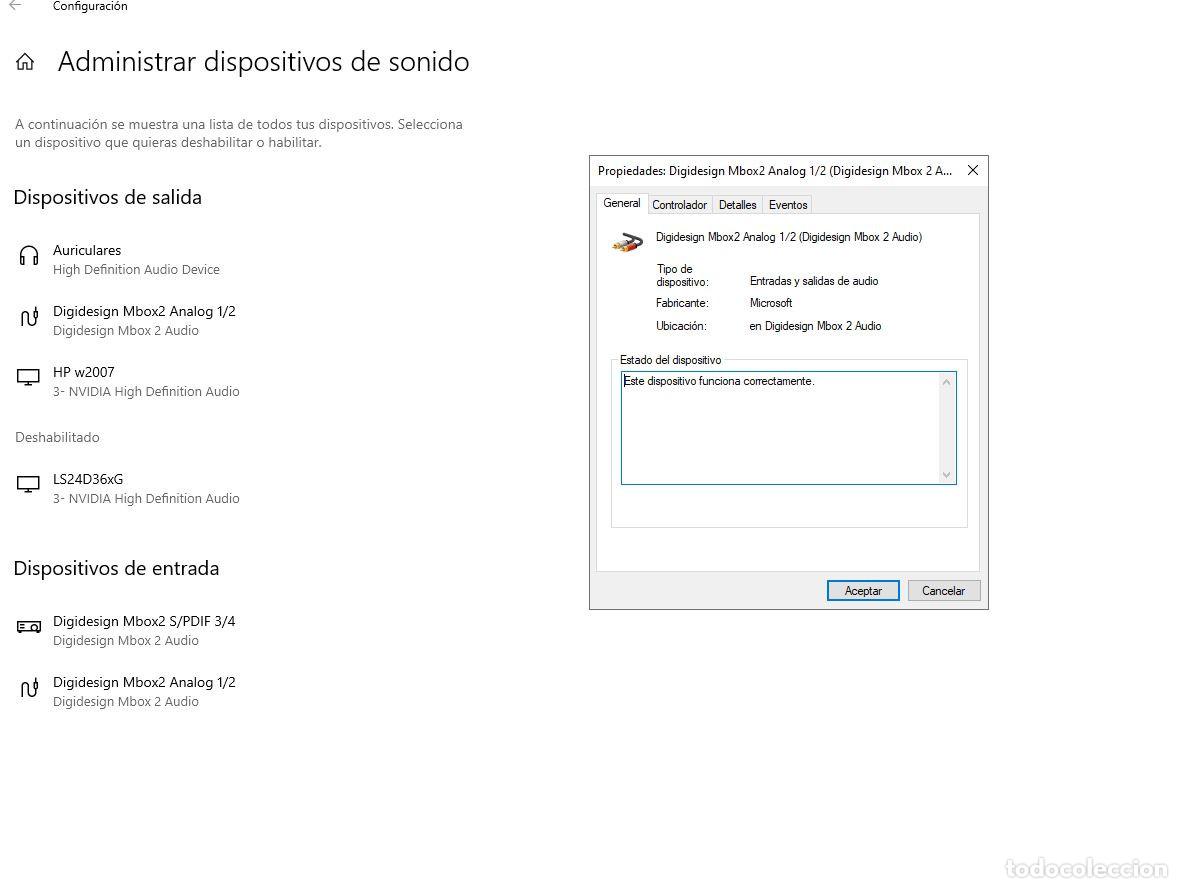Click the Propiedades dialog title bar text
Viewport: 1182px width, 888px height.
coord(774,171)
